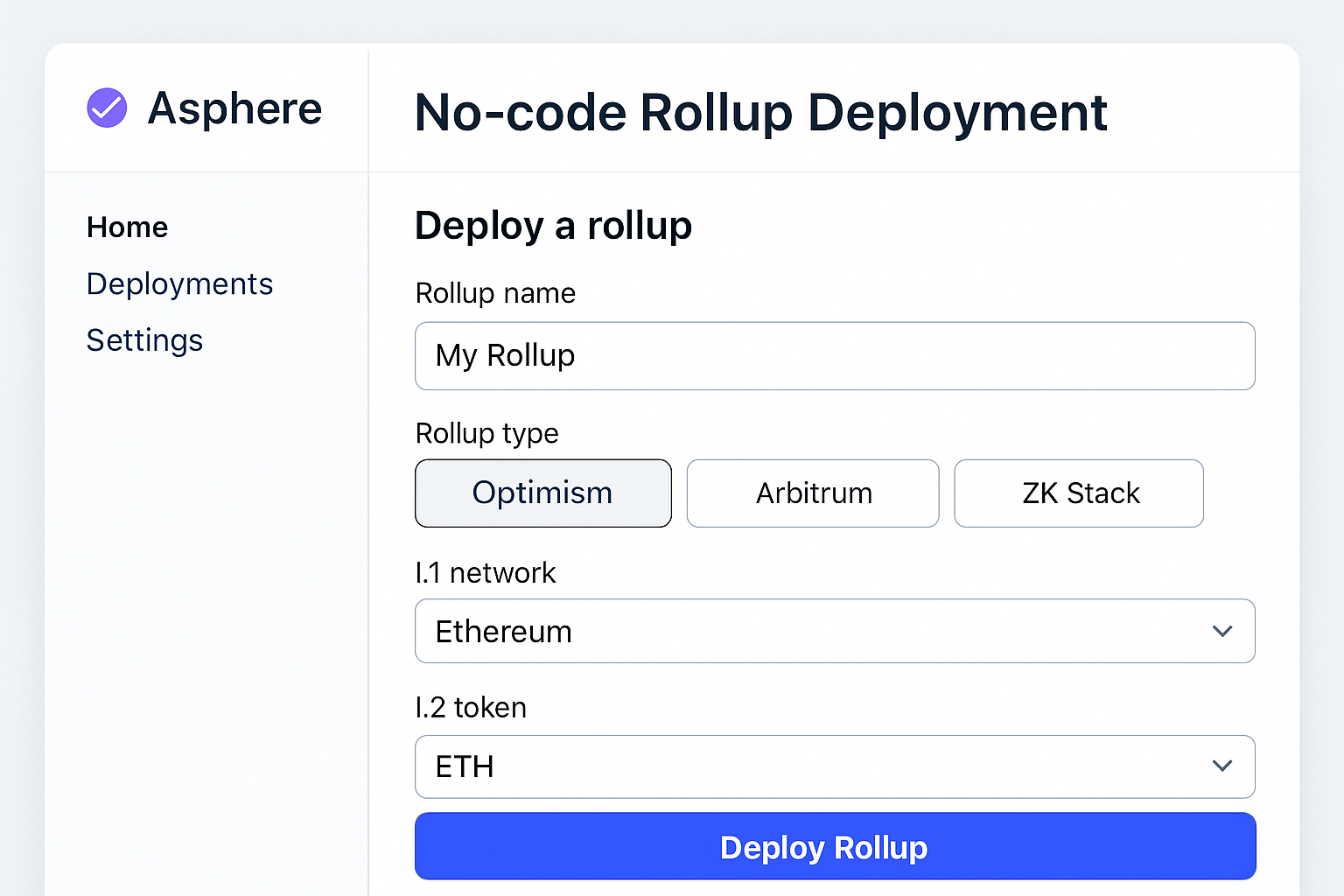Select the Optimism rollup type

(542, 493)
